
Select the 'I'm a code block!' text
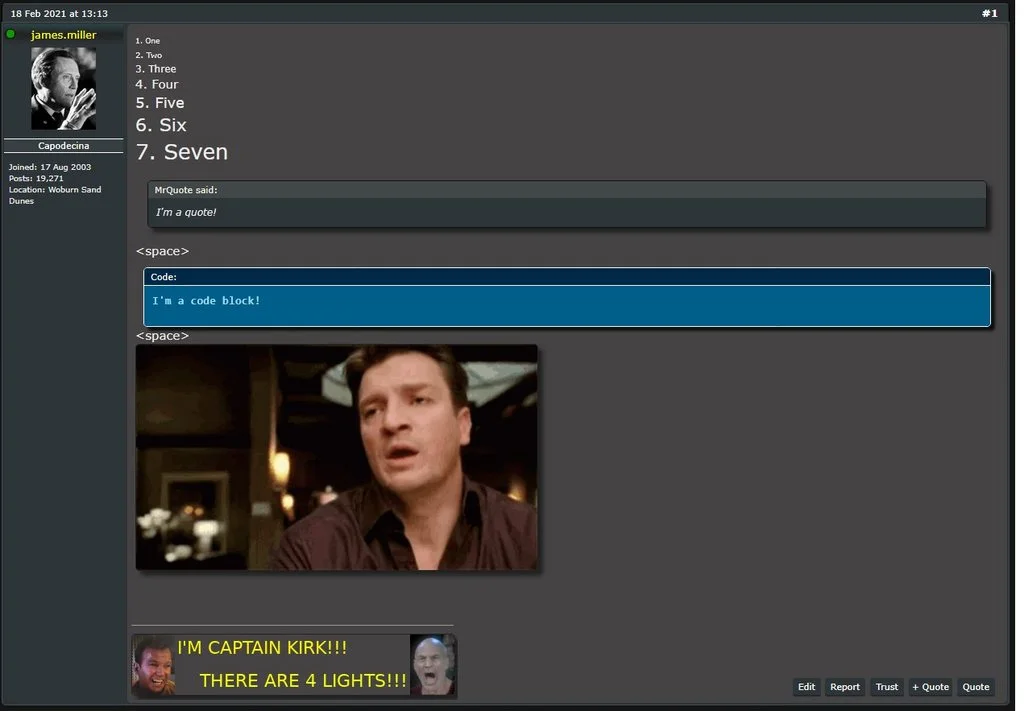pyautogui.click(x=206, y=301)
